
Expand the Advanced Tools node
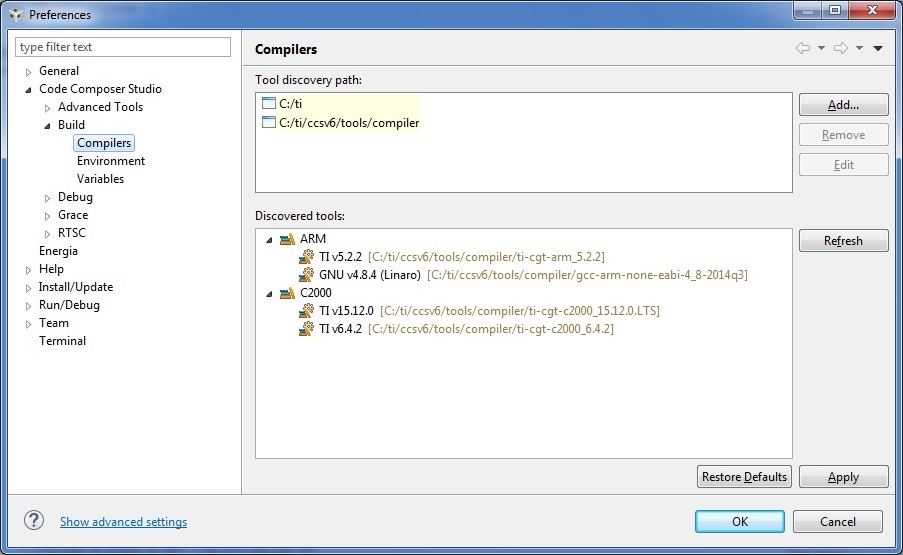pyautogui.click(x=47, y=108)
